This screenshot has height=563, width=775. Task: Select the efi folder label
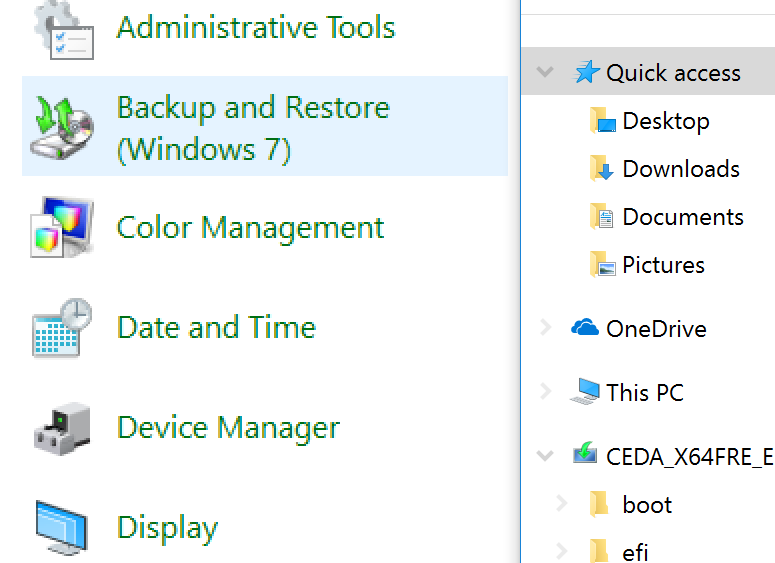tap(635, 552)
